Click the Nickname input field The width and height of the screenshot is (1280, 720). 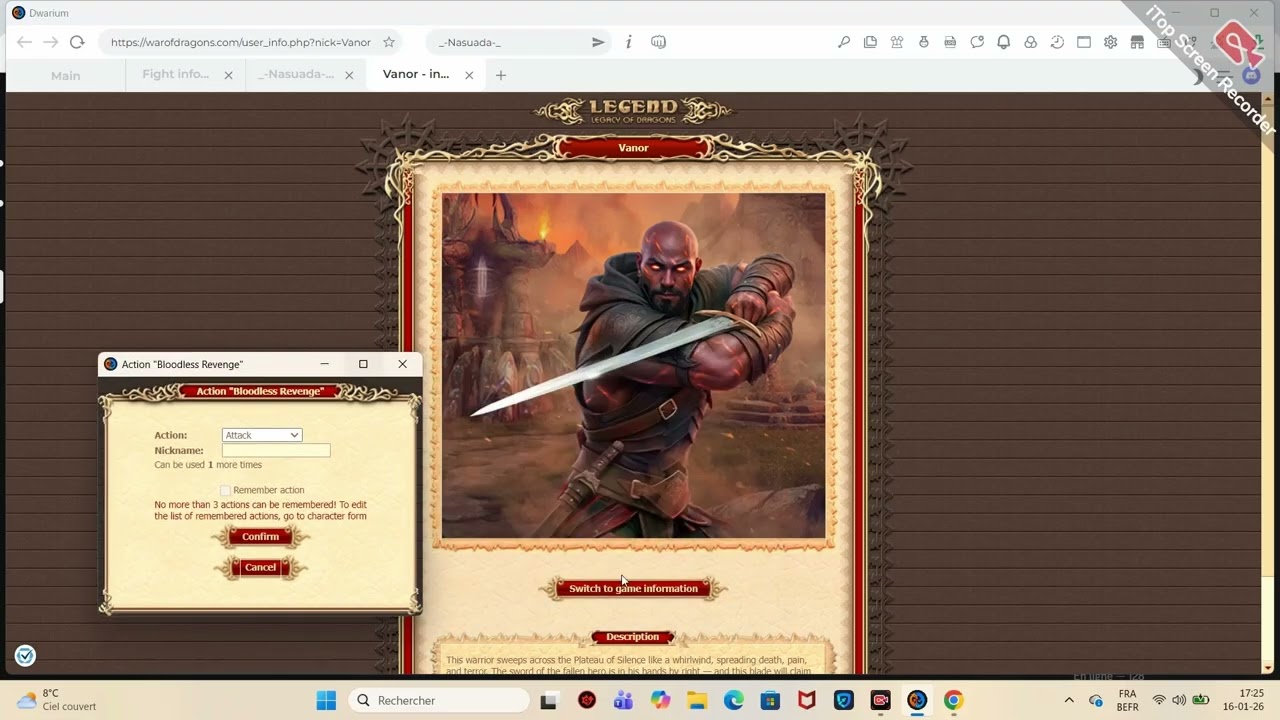(276, 450)
